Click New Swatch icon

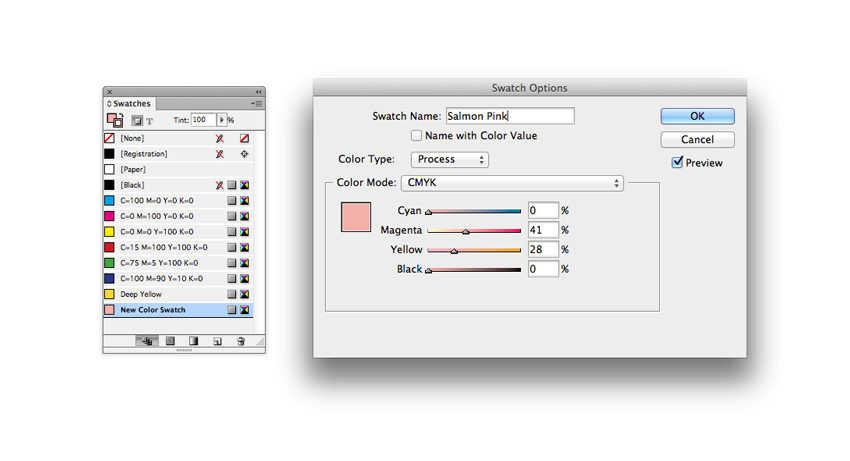point(217,341)
